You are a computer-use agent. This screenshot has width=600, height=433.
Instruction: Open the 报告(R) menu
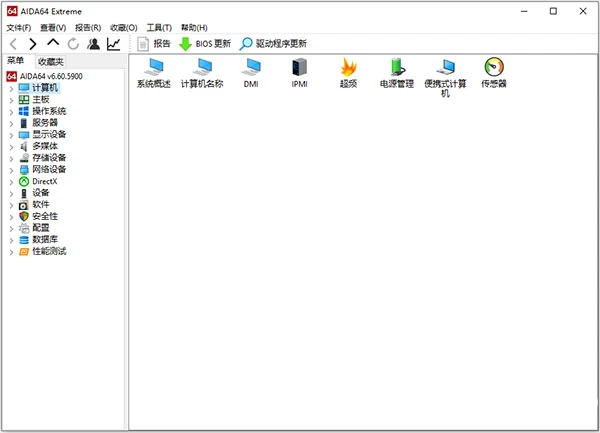88,28
